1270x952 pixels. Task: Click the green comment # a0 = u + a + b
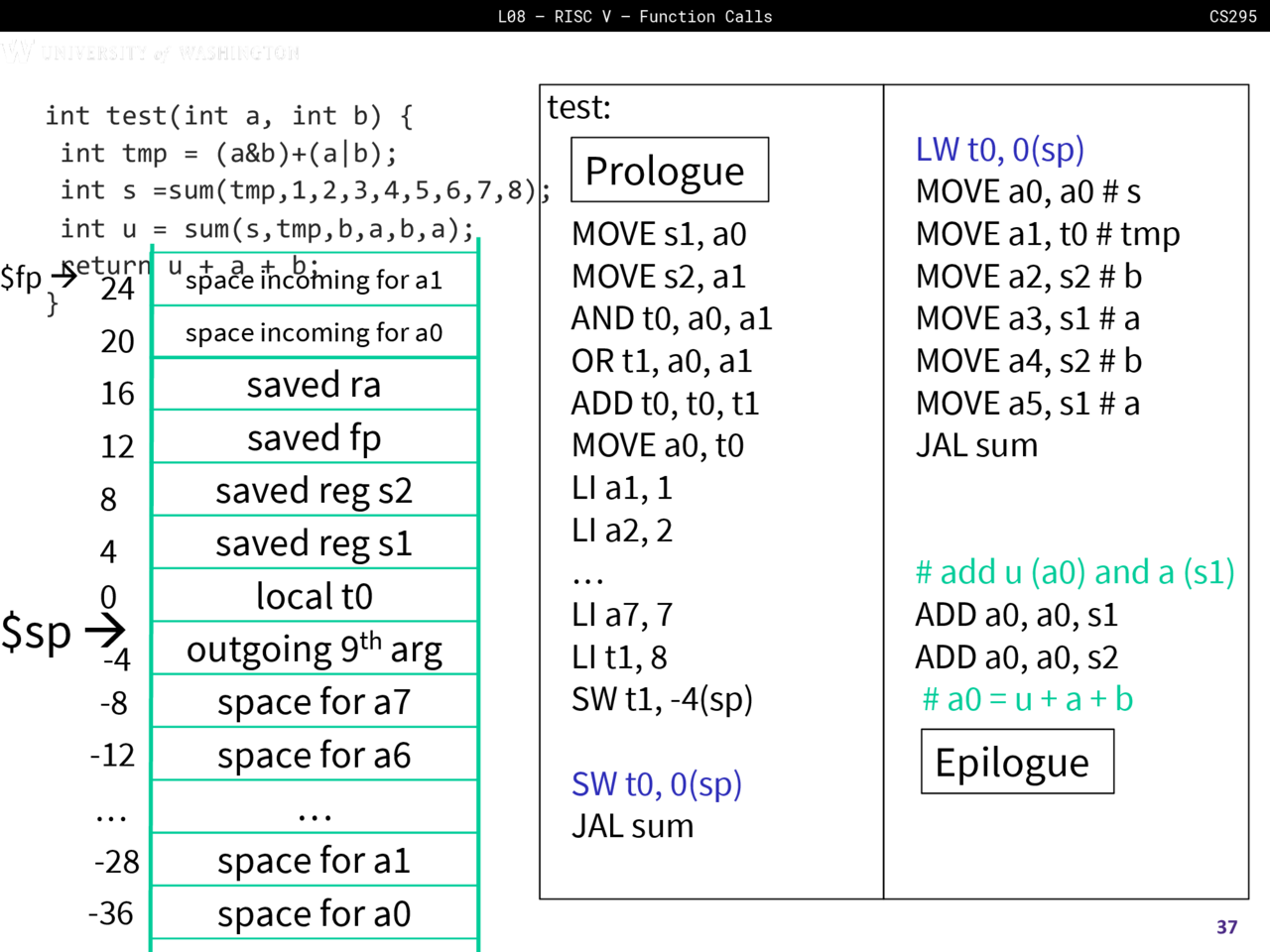(x=1027, y=699)
